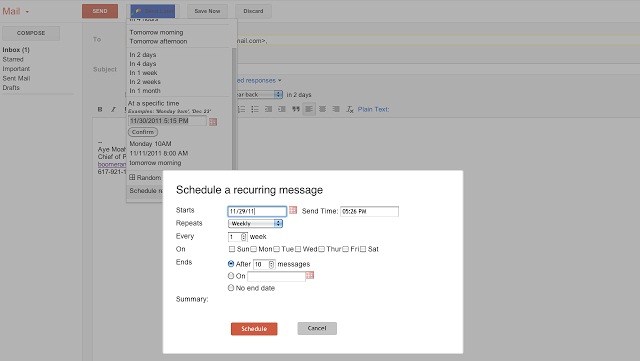
Task: Click the specific time 11/30/2011 input field
Action: pos(167,121)
